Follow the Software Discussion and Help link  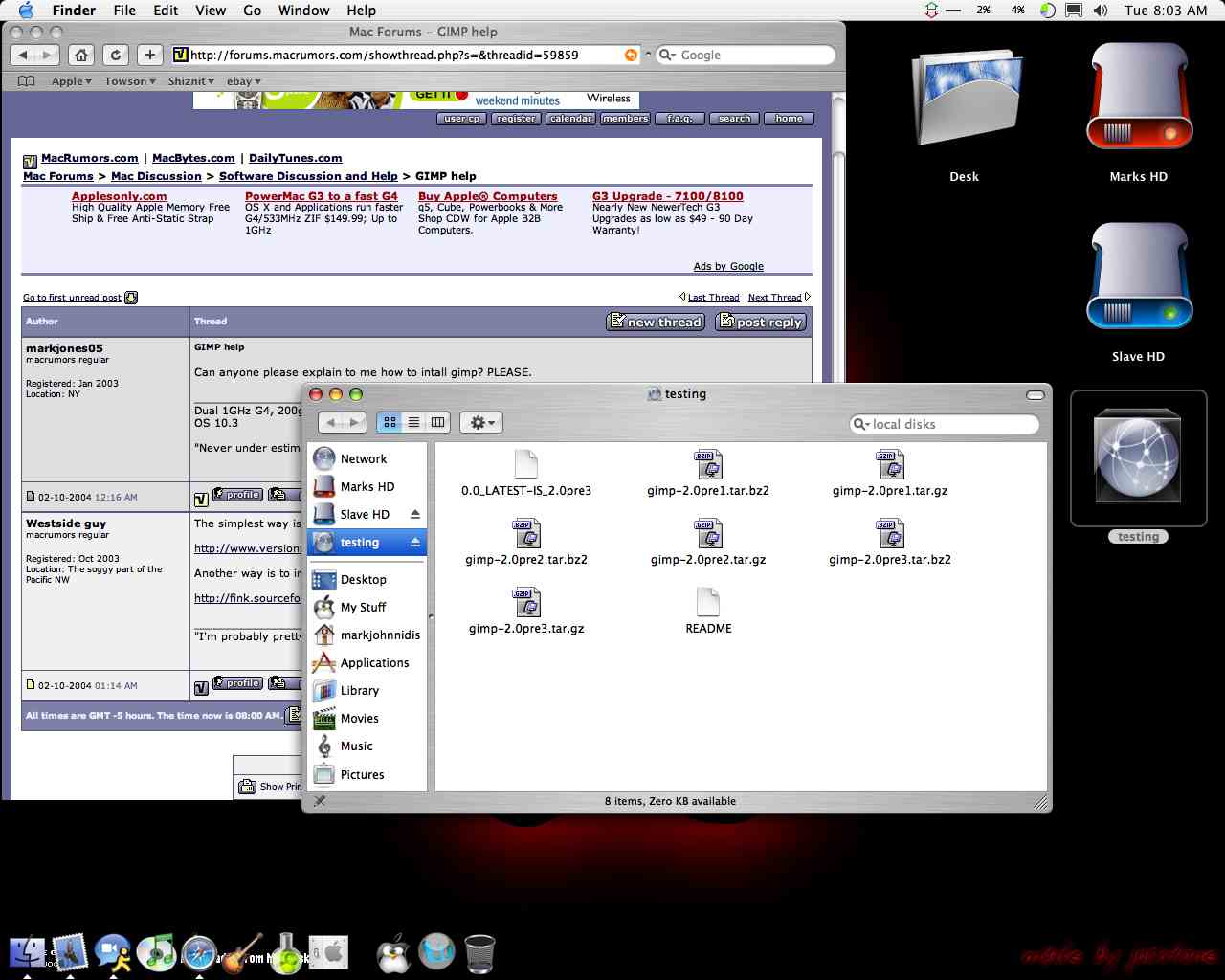(308, 176)
